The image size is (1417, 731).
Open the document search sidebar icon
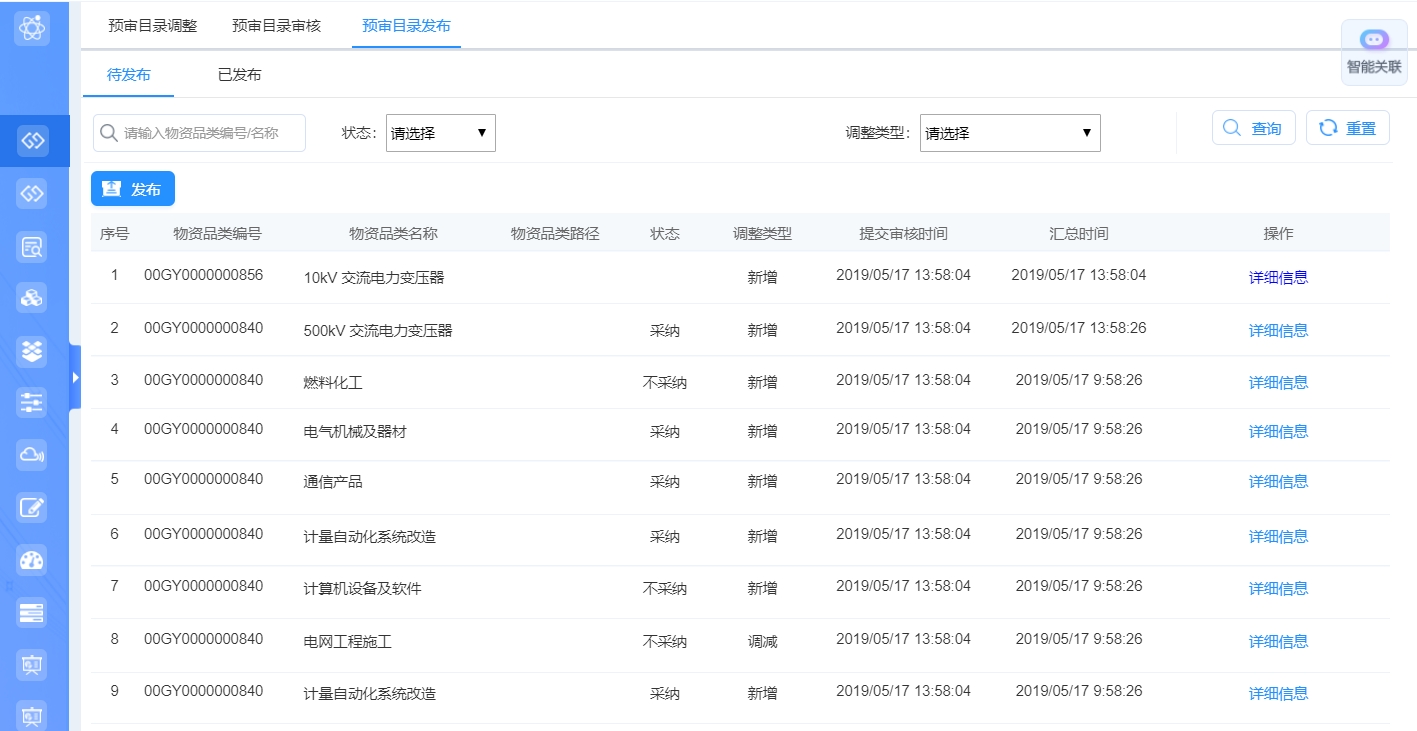(33, 246)
